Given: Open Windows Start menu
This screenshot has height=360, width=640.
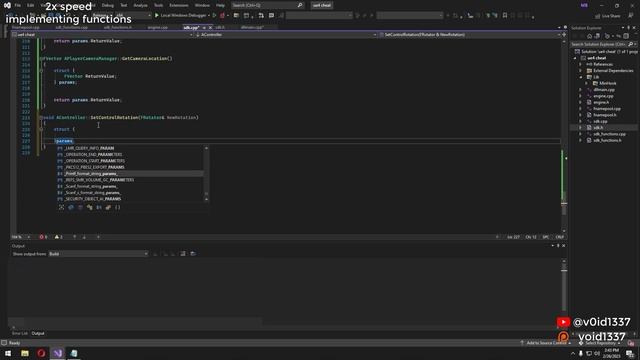Looking at the screenshot, I should point(8,353).
